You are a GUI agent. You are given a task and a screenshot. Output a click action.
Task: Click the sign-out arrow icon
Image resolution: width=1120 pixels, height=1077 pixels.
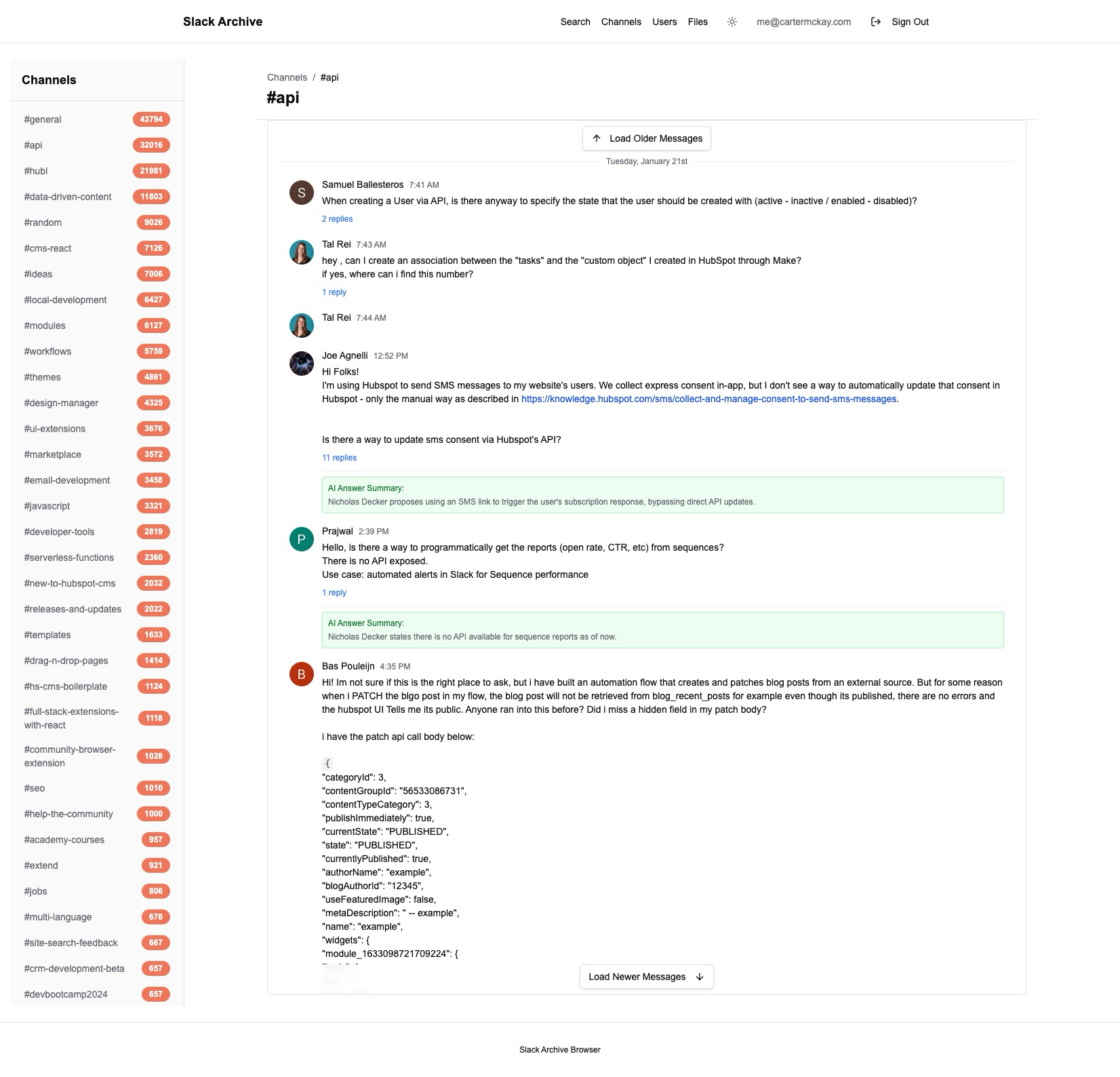(x=875, y=21)
